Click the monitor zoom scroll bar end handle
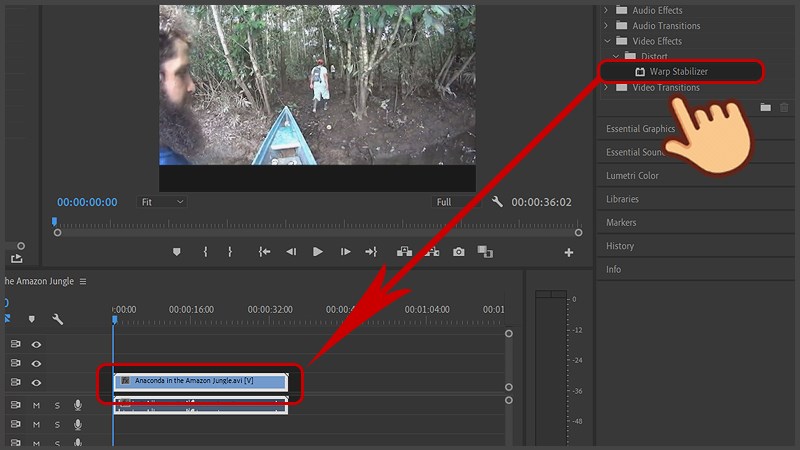800x450 pixels. [x=578, y=233]
